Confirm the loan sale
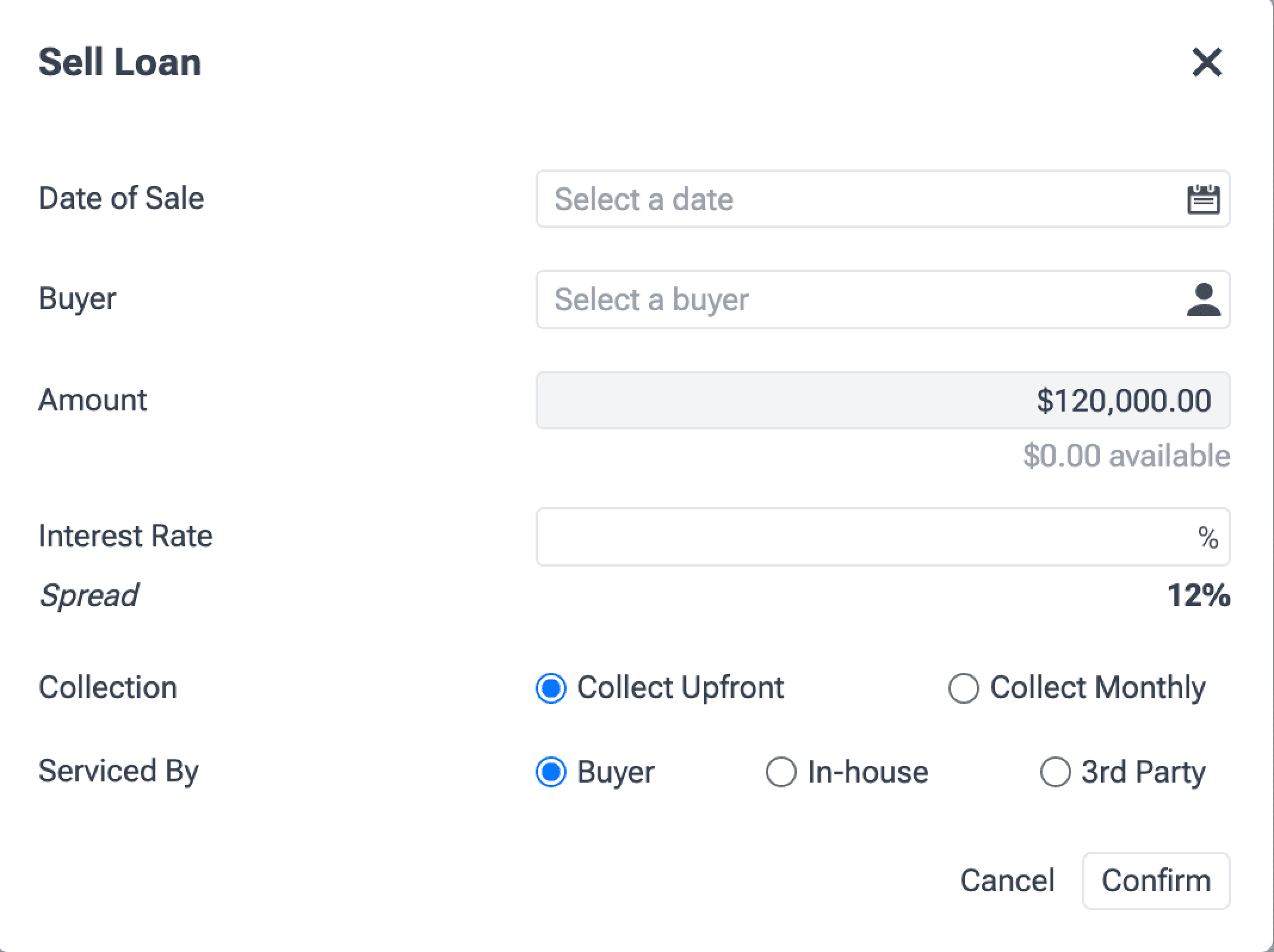This screenshot has width=1274, height=952. 1156,880
